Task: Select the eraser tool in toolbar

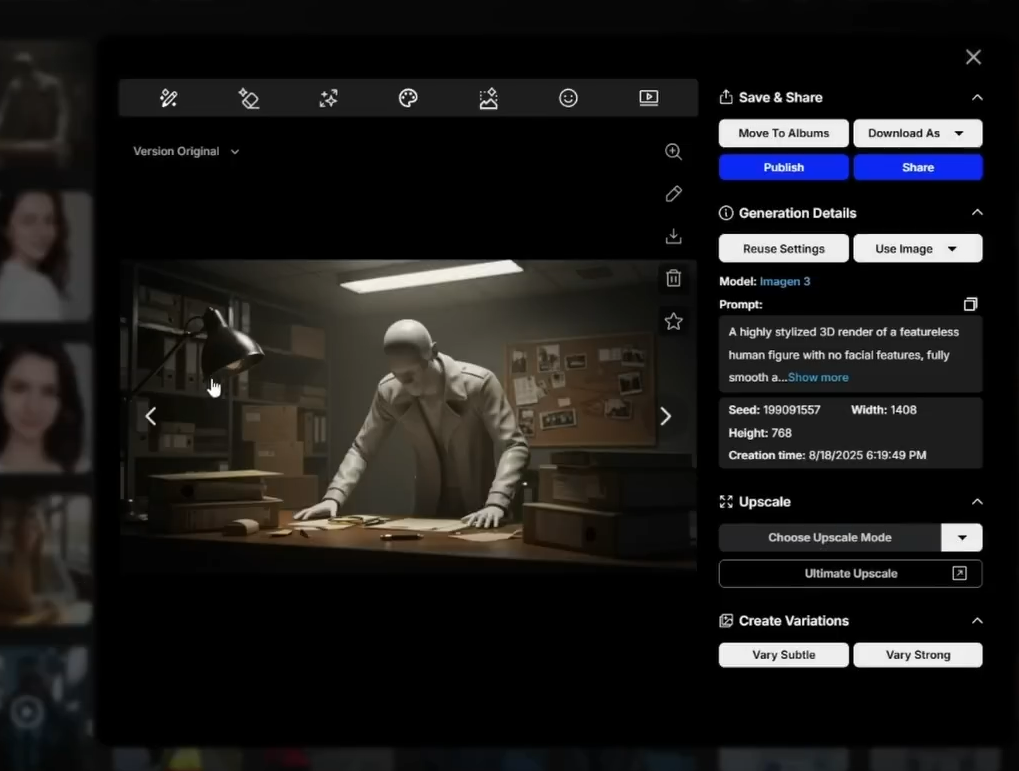Action: point(249,98)
